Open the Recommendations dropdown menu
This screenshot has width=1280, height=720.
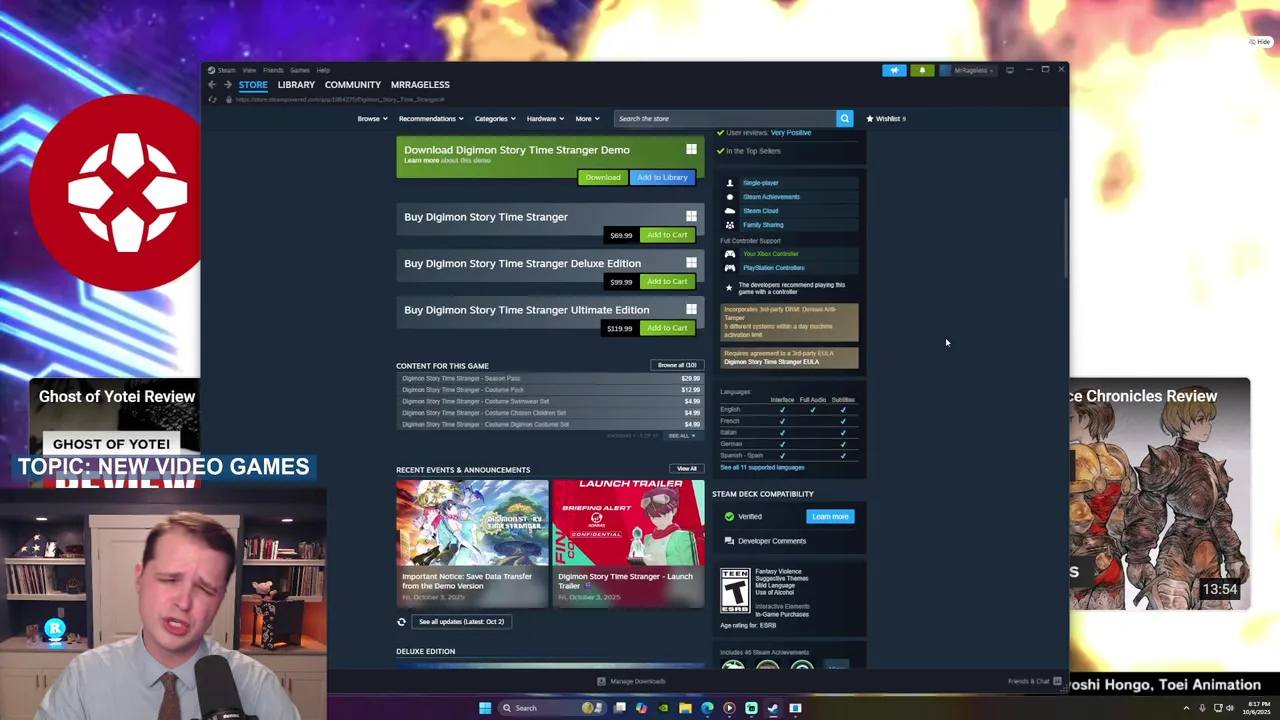[431, 118]
